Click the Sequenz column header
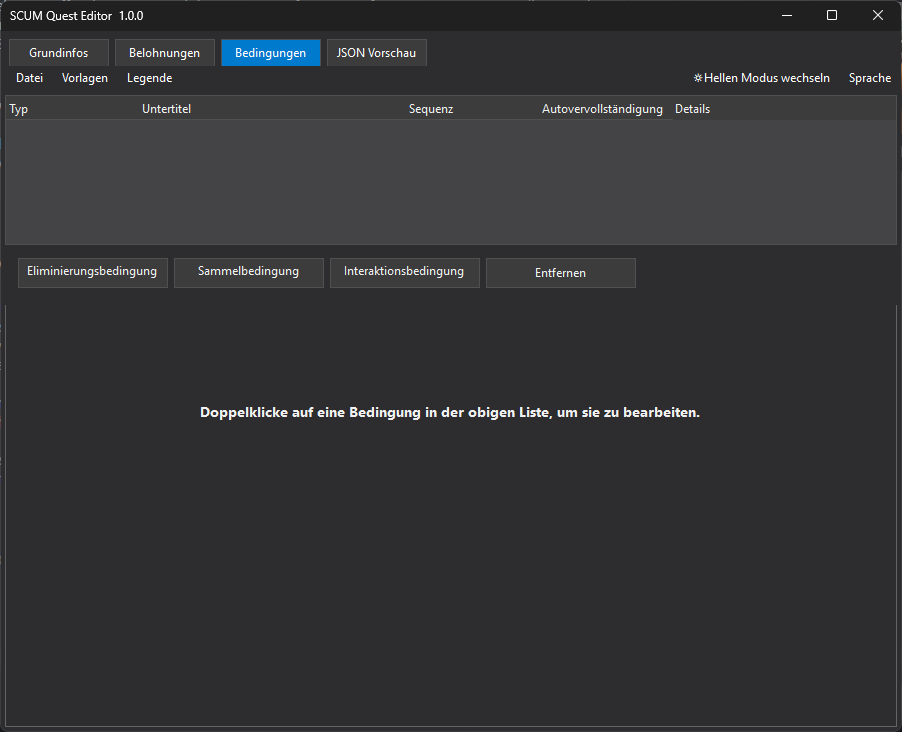The width and height of the screenshot is (902, 732). coord(431,109)
